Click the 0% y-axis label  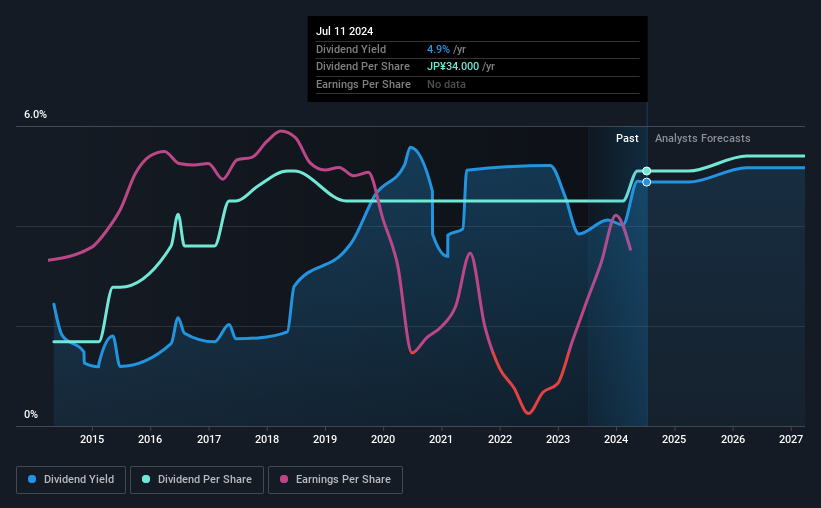pos(31,414)
